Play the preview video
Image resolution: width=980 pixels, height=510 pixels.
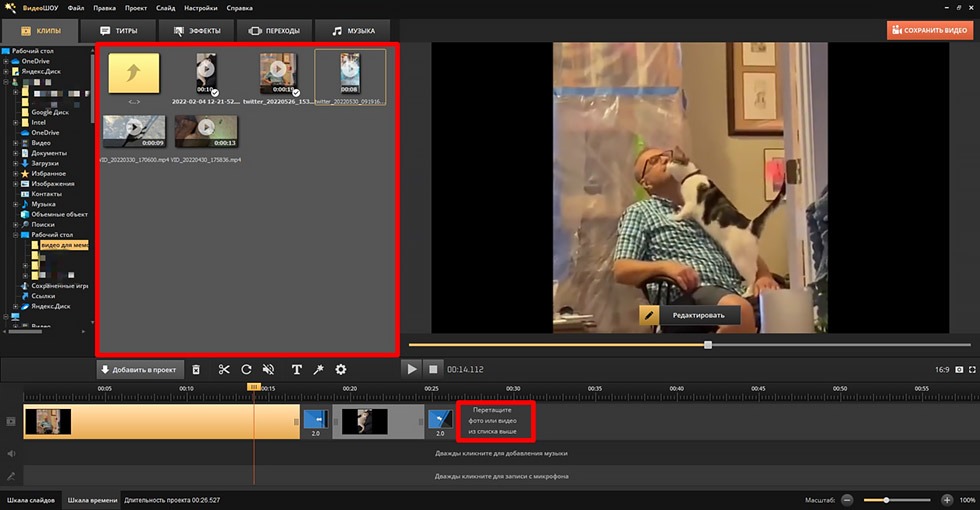point(411,369)
